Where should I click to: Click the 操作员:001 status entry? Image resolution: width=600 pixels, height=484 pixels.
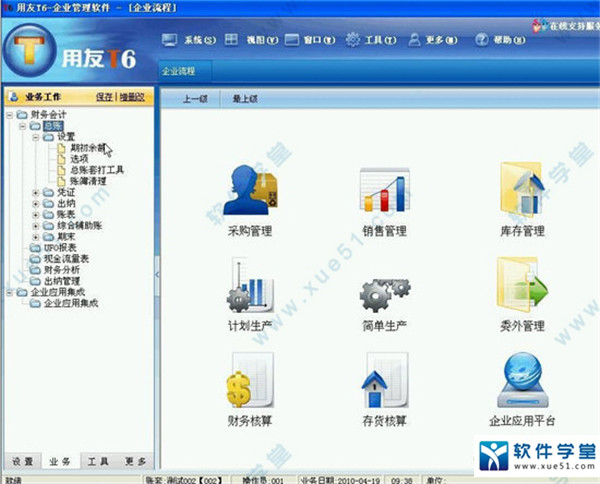pyautogui.click(x=263, y=480)
